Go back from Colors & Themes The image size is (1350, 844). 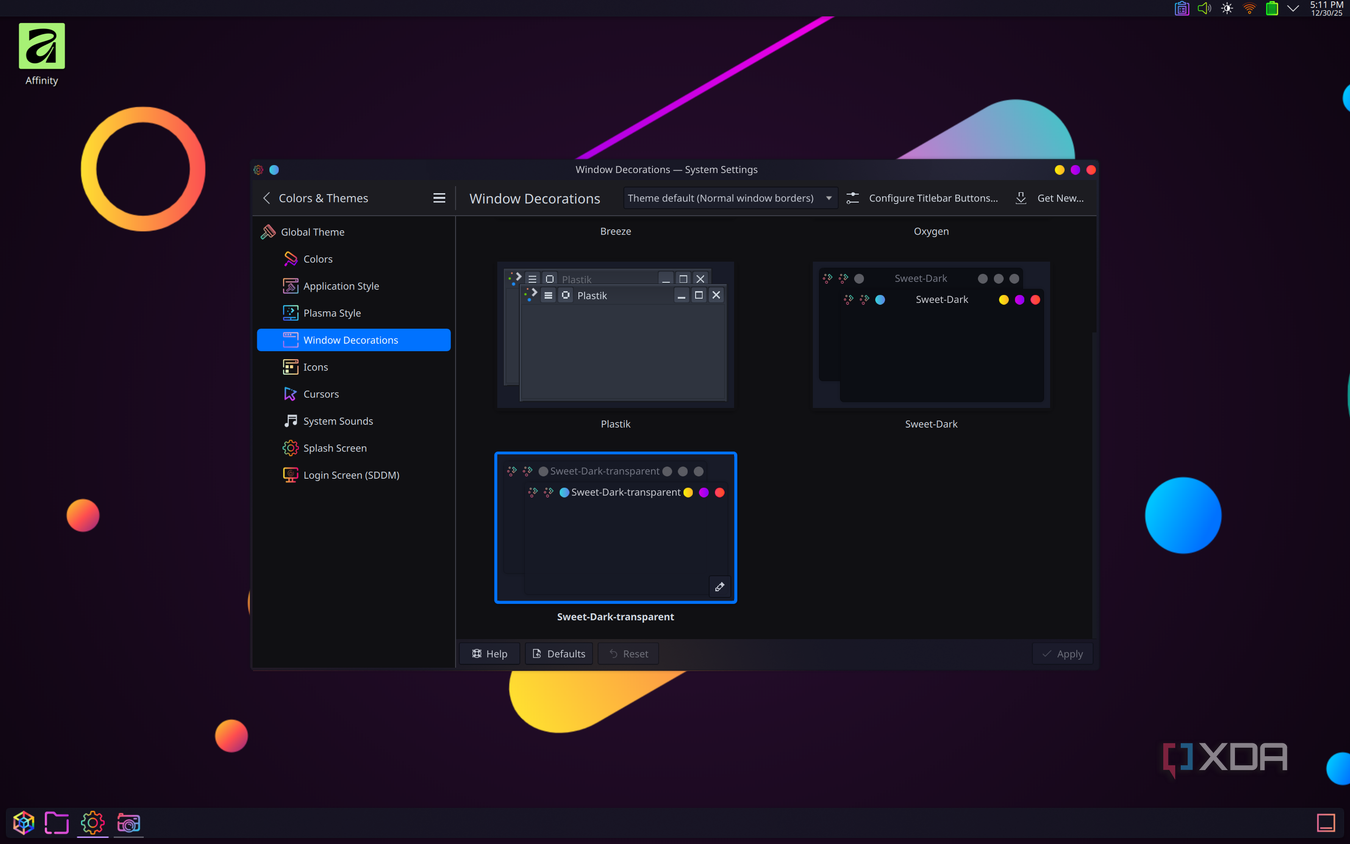(x=266, y=198)
